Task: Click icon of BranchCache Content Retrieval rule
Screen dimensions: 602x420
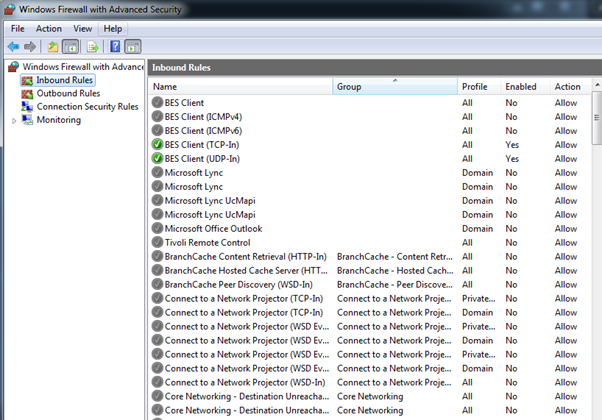Action: pyautogui.click(x=157, y=256)
